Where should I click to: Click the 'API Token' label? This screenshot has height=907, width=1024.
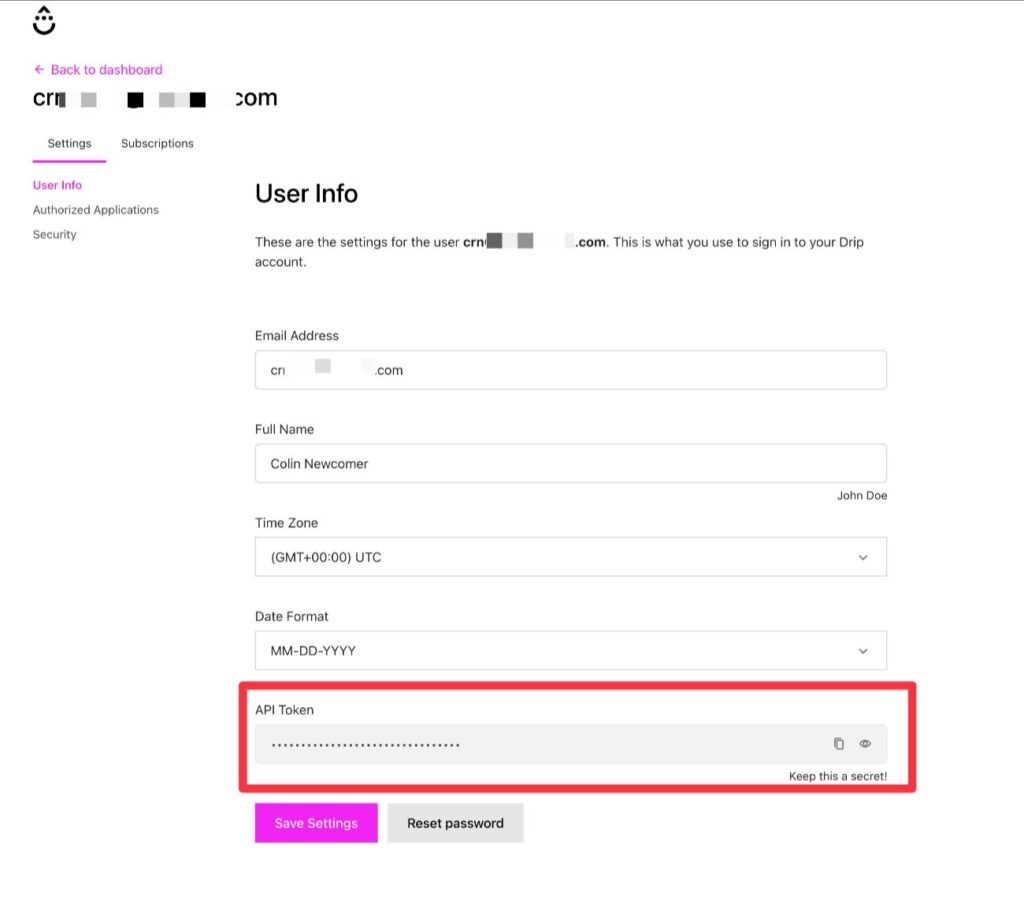pos(284,710)
